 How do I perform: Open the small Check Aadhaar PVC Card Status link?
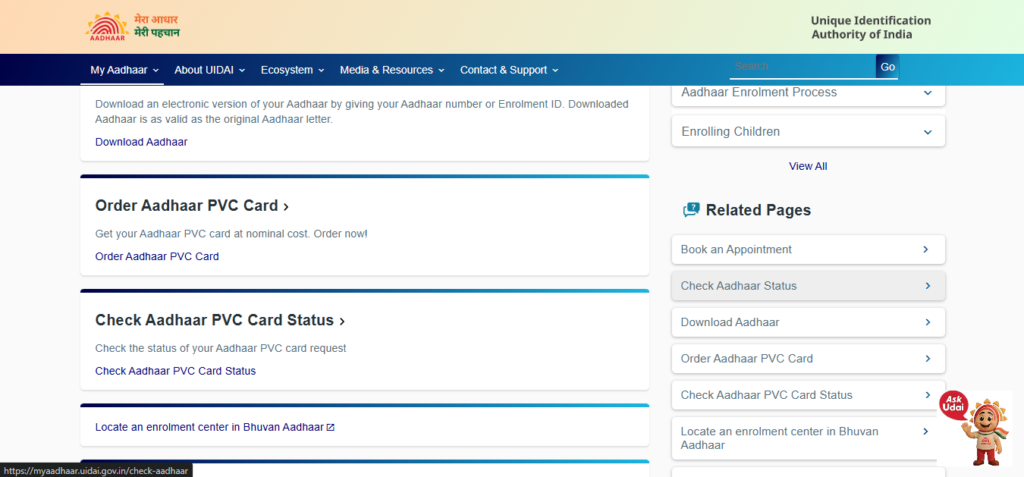[175, 370]
